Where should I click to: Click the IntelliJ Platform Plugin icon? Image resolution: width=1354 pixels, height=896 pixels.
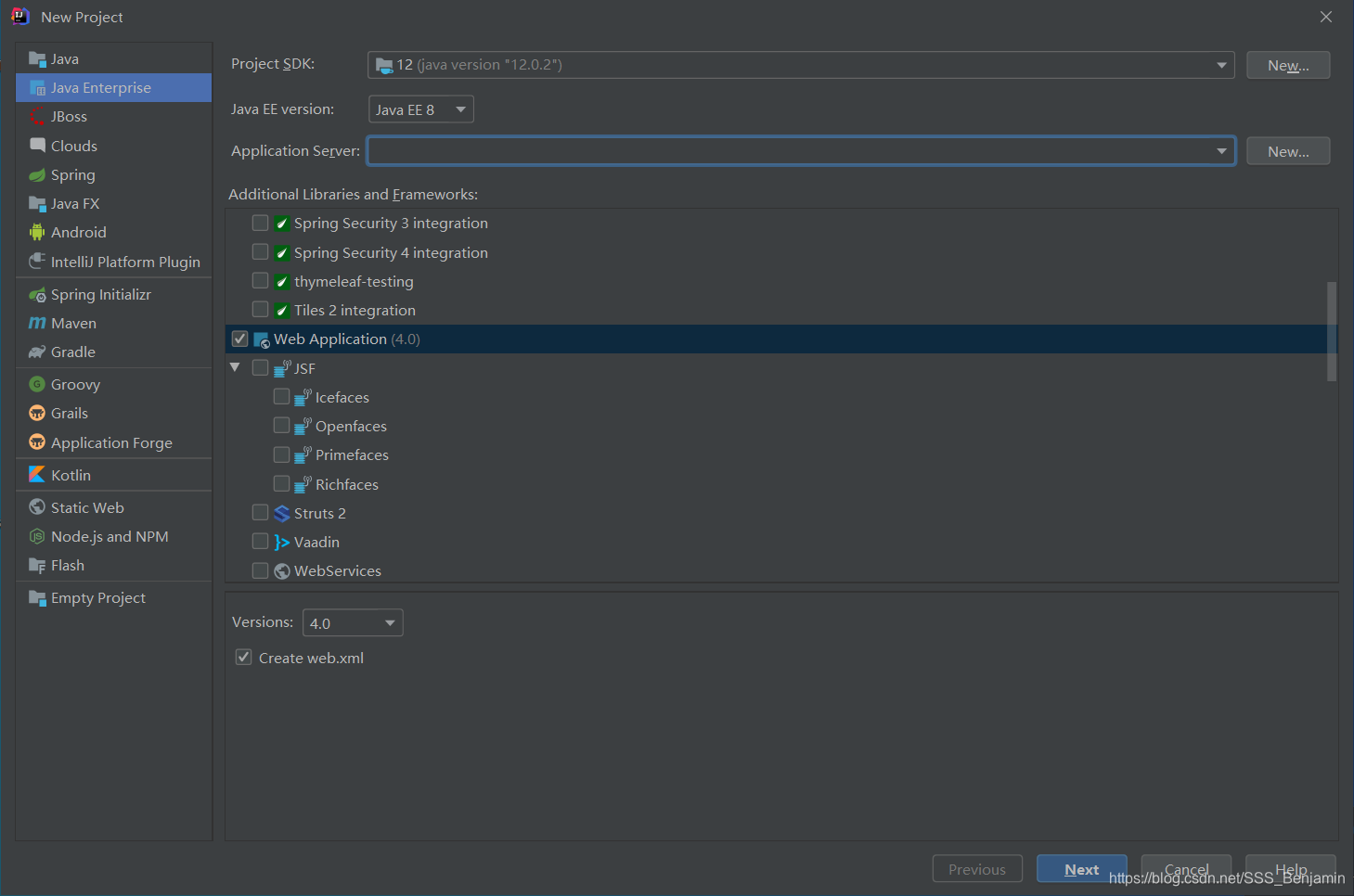point(37,262)
